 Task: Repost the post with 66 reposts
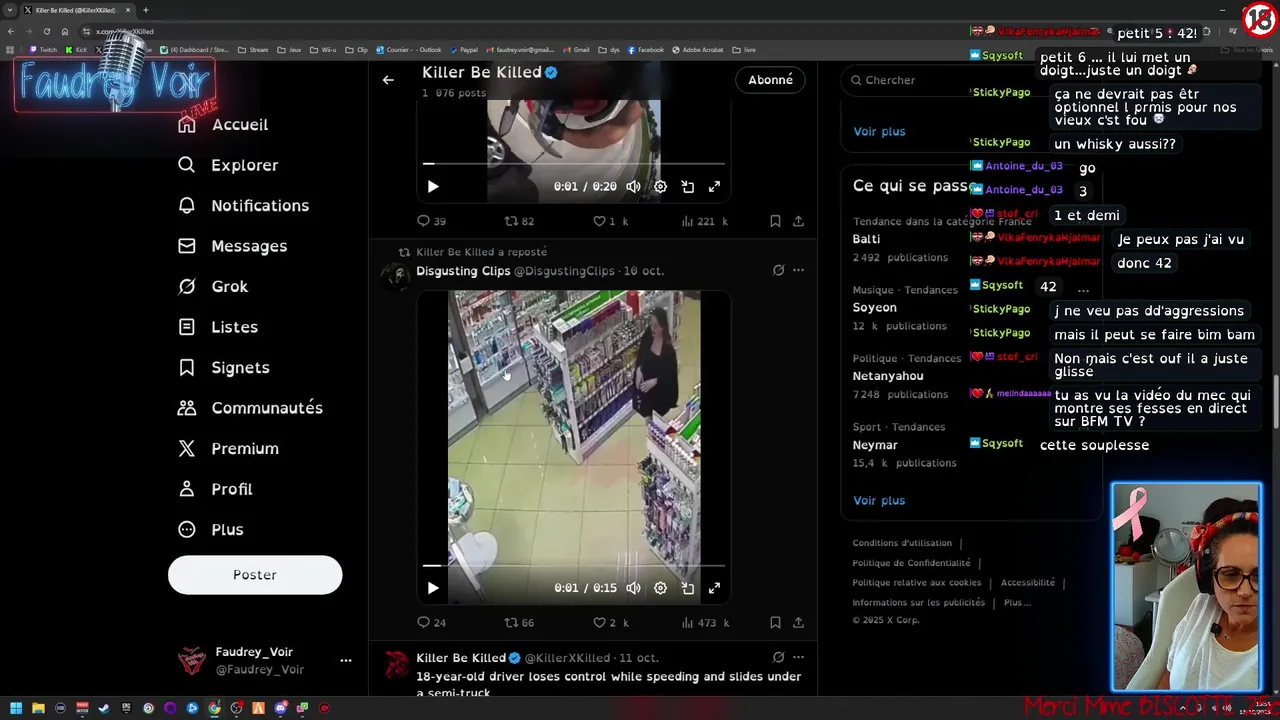click(x=519, y=622)
